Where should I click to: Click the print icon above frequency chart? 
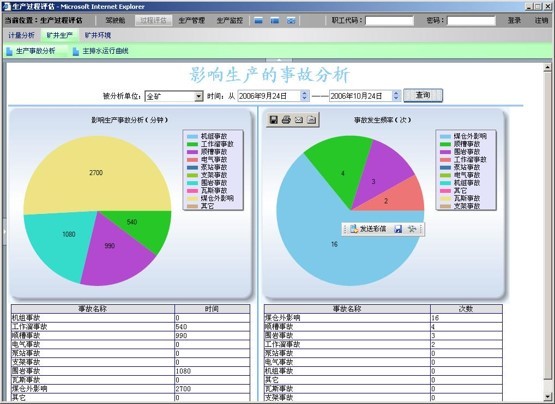286,120
